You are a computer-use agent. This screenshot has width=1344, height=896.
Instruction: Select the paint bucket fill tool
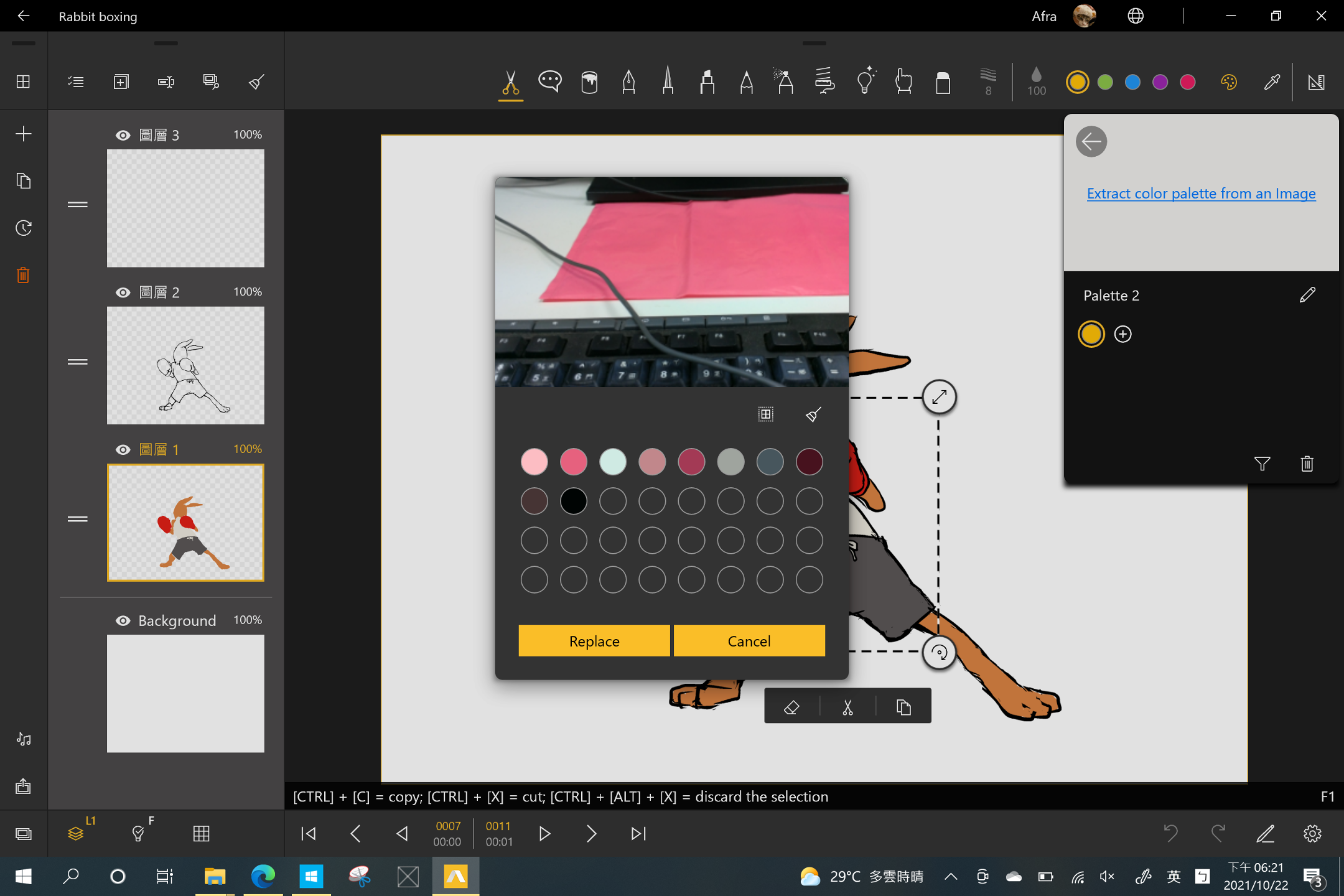coord(589,82)
